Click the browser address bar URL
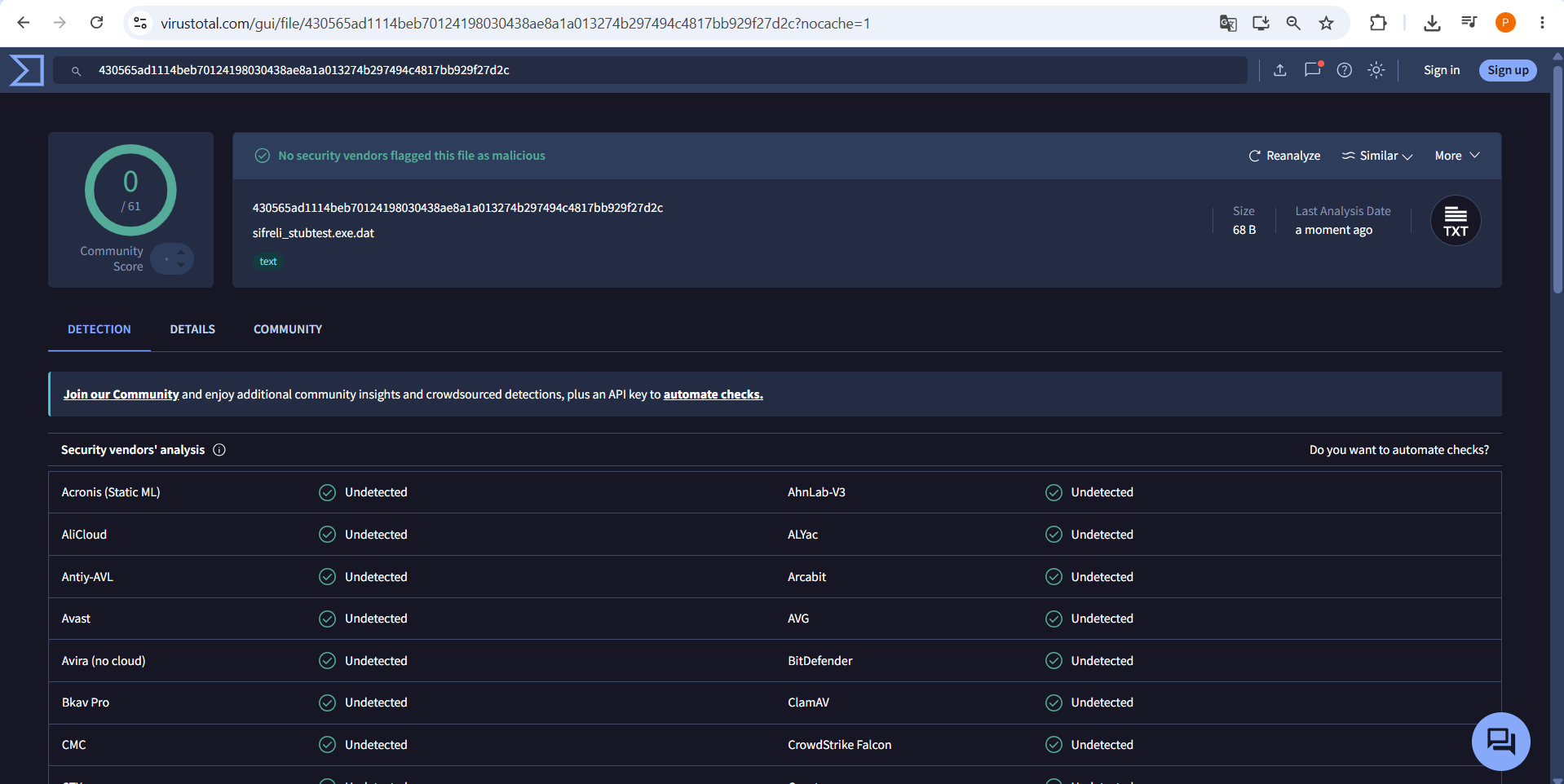This screenshot has height=784, width=1564. [515, 24]
